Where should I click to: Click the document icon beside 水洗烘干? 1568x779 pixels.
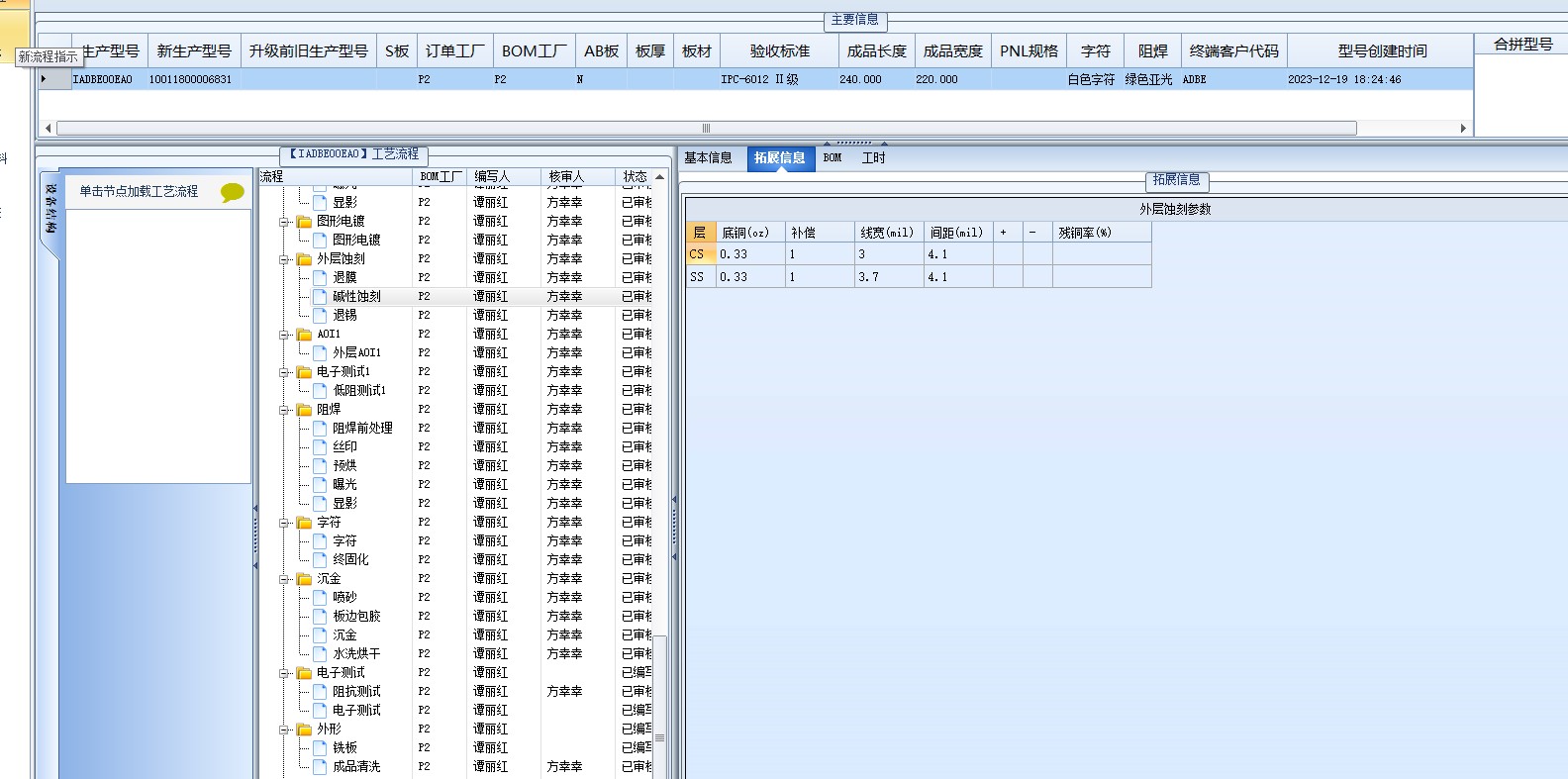(320, 653)
